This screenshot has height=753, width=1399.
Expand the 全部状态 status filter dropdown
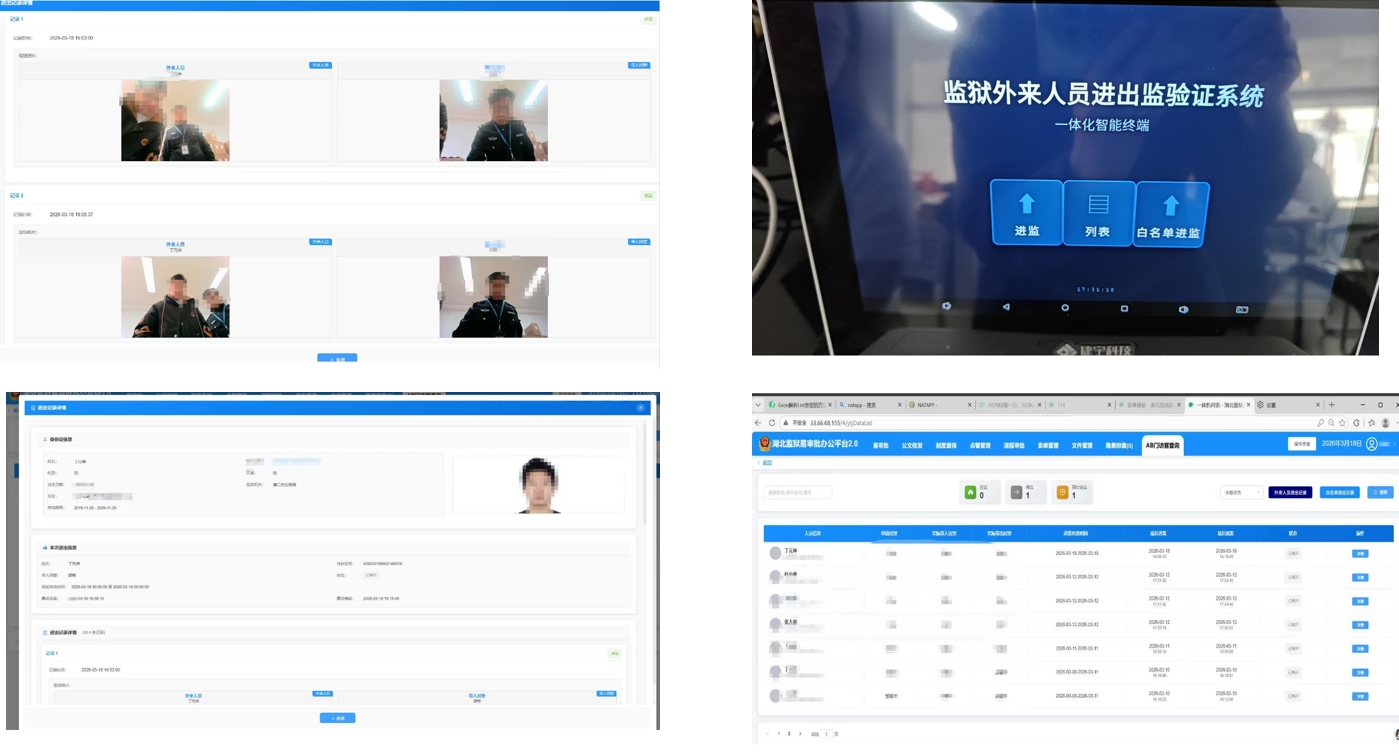(1241, 492)
